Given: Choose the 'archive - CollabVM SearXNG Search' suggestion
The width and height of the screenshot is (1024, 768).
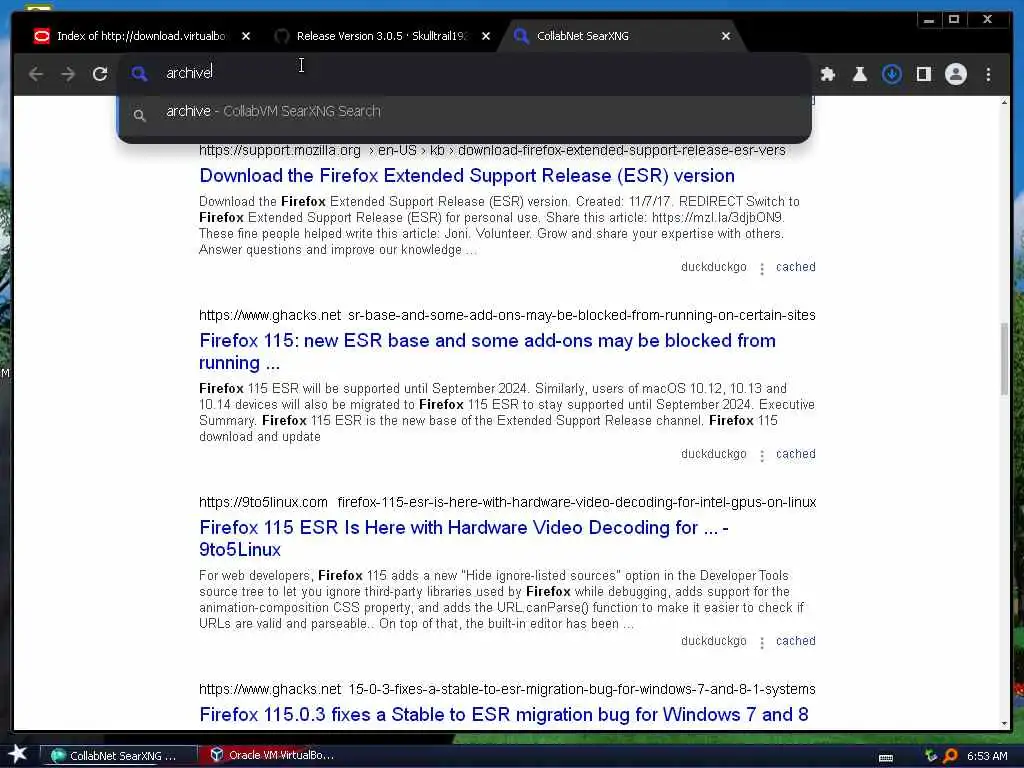Looking at the screenshot, I should 464,112.
